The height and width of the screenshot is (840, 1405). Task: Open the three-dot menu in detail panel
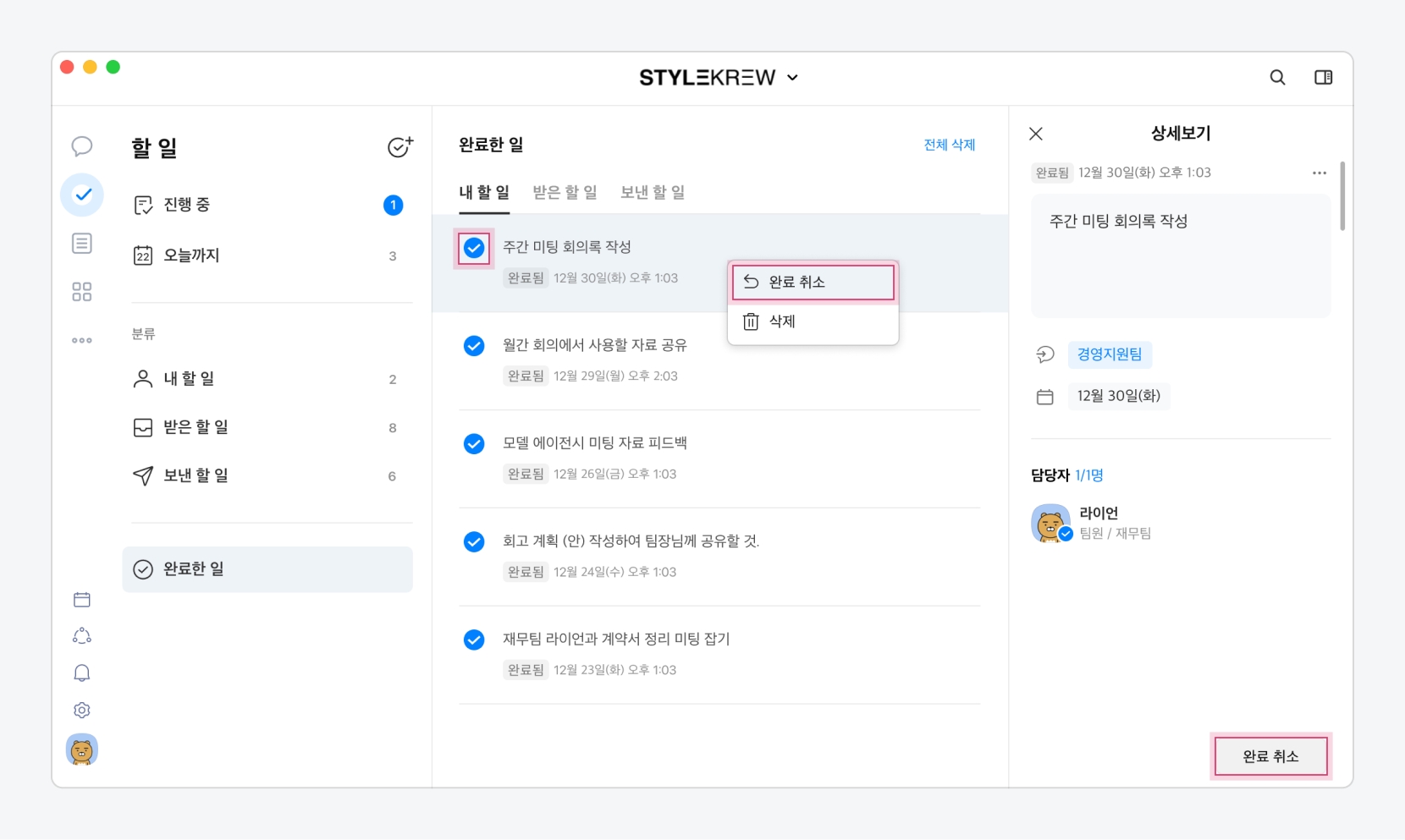1319,173
